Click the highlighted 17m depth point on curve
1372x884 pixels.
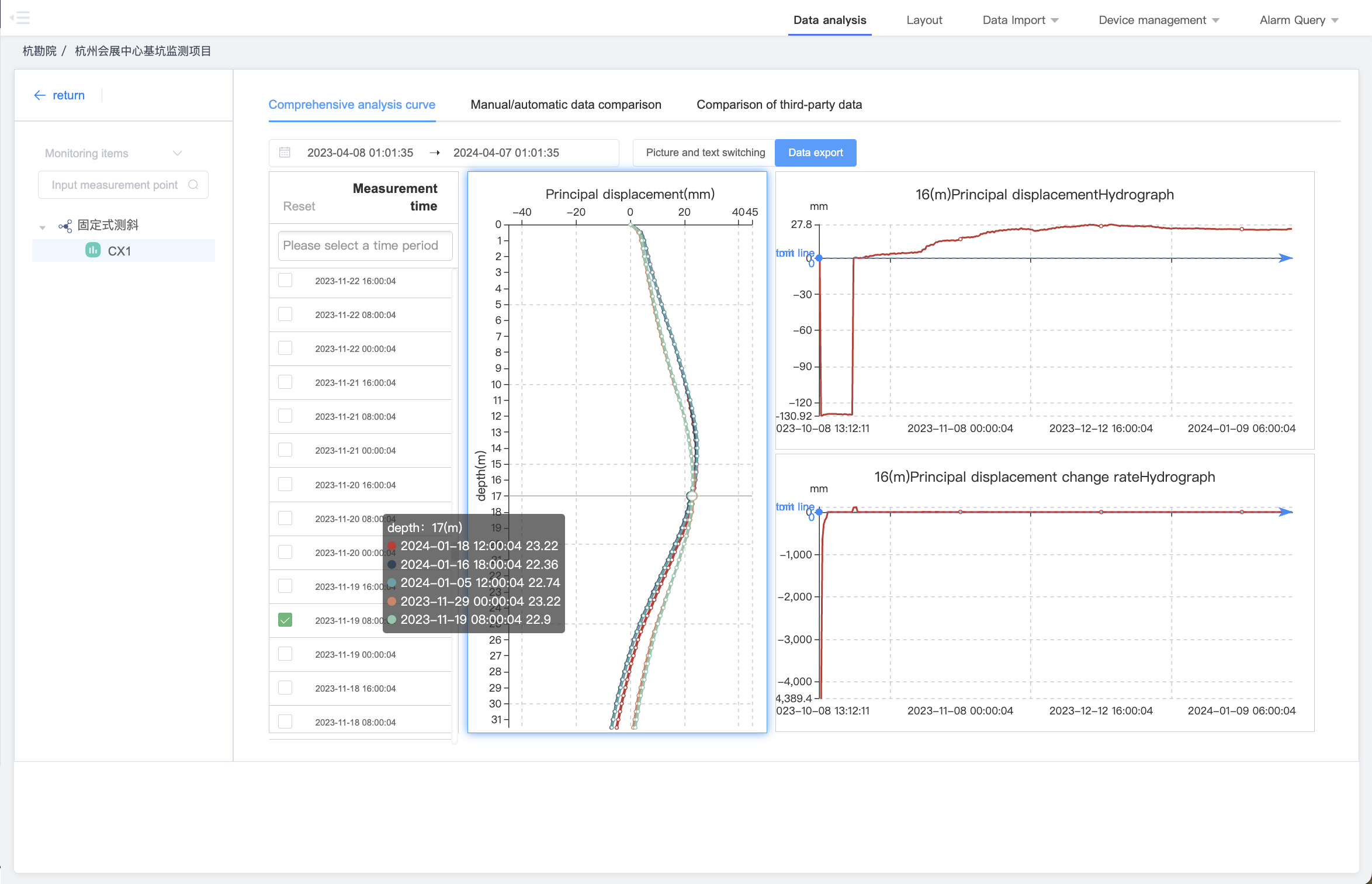tap(692, 496)
